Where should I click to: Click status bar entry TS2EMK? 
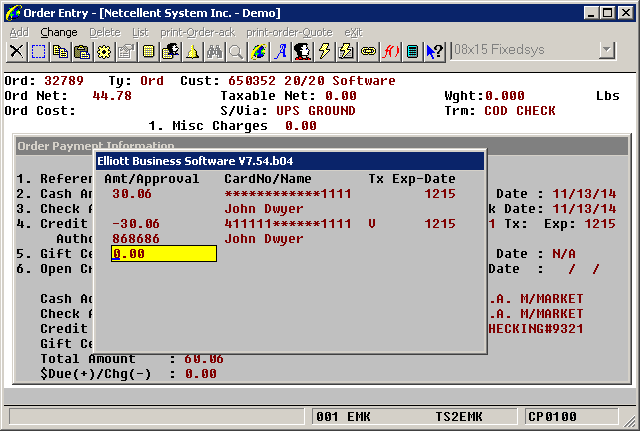point(459,417)
